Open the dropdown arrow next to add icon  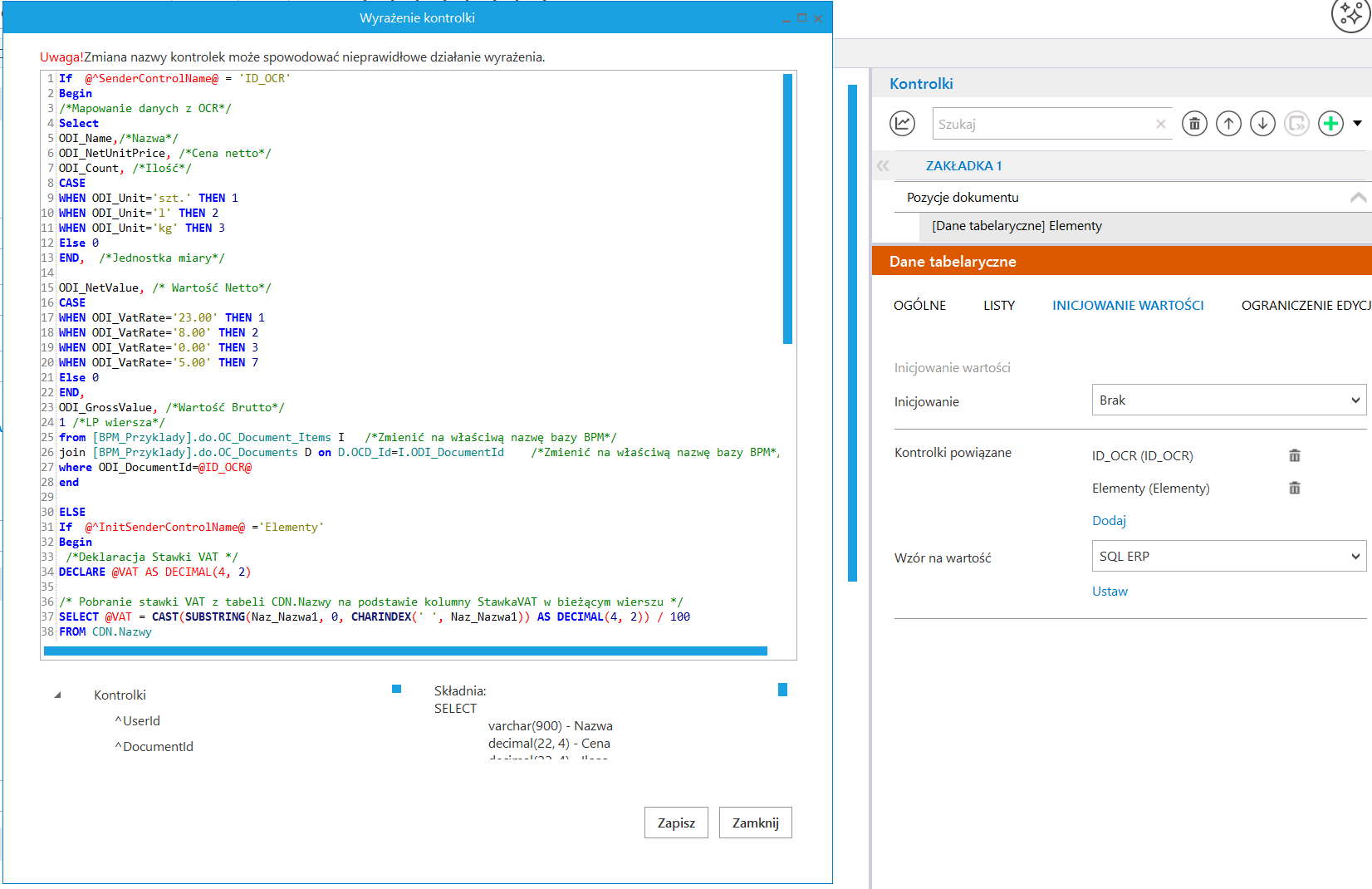[1357, 124]
